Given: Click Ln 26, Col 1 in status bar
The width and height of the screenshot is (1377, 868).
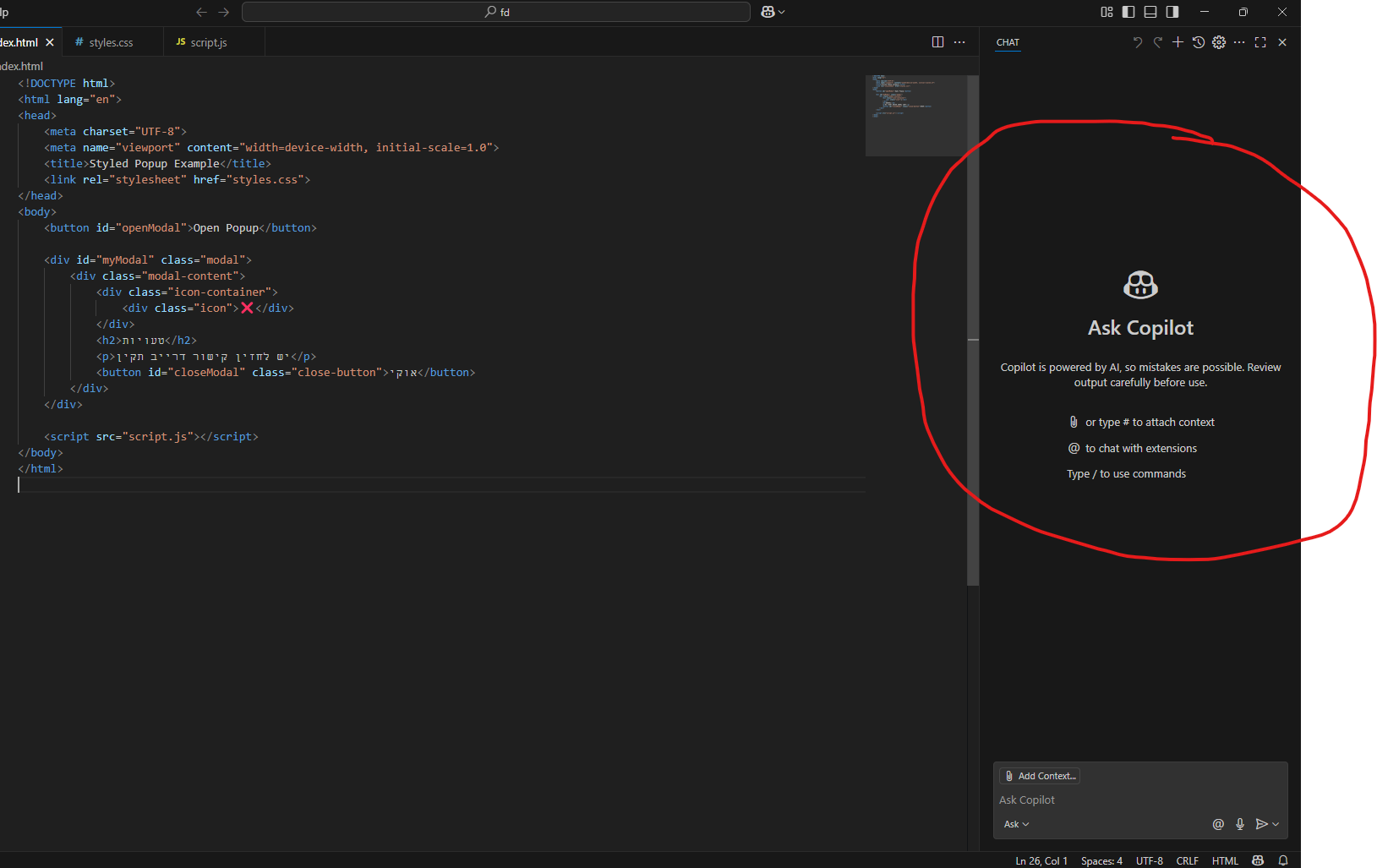Looking at the screenshot, I should [x=1041, y=860].
